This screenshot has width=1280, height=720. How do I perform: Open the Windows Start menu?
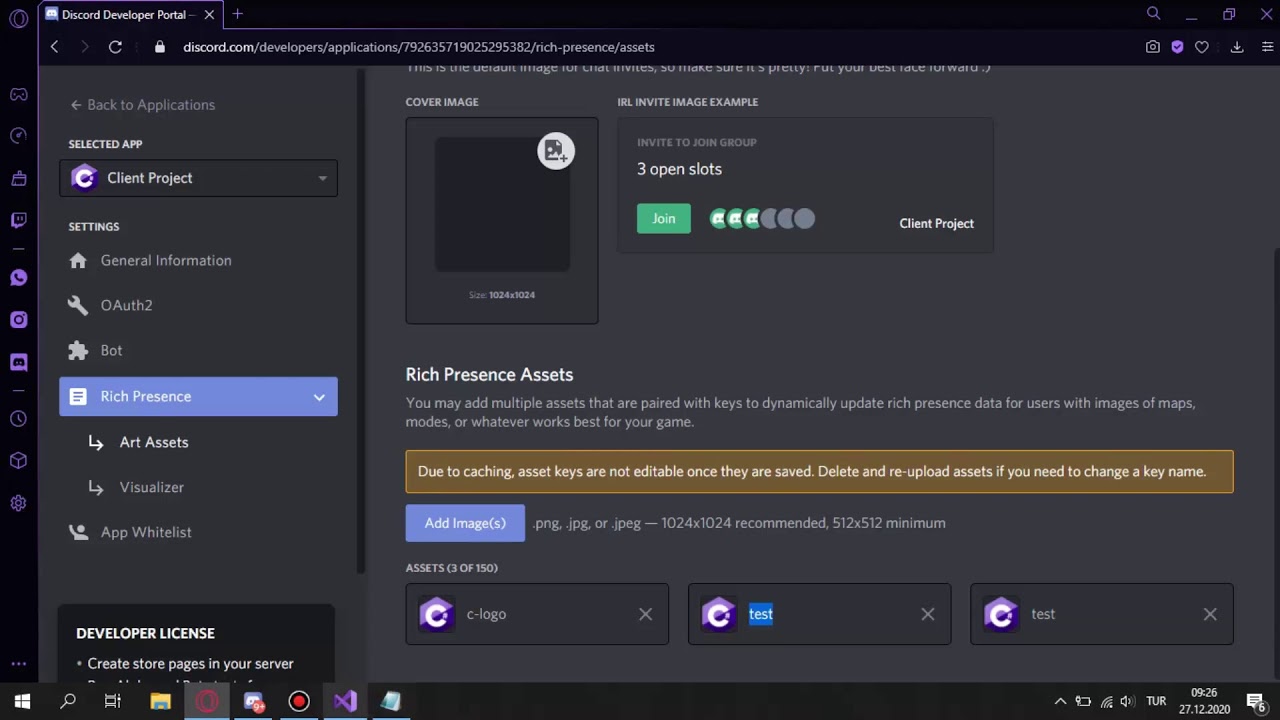click(22, 701)
